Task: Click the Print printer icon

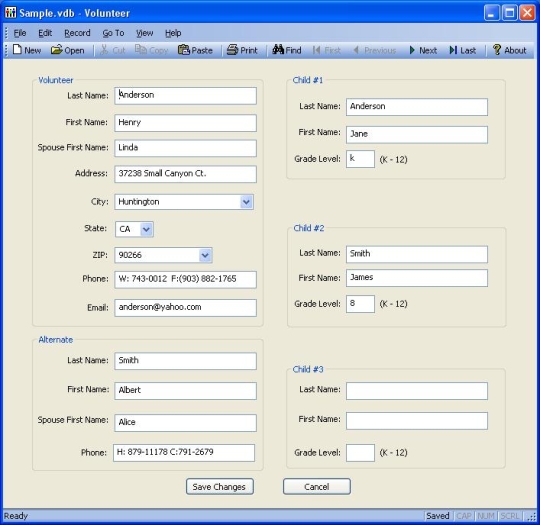Action: (x=232, y=50)
